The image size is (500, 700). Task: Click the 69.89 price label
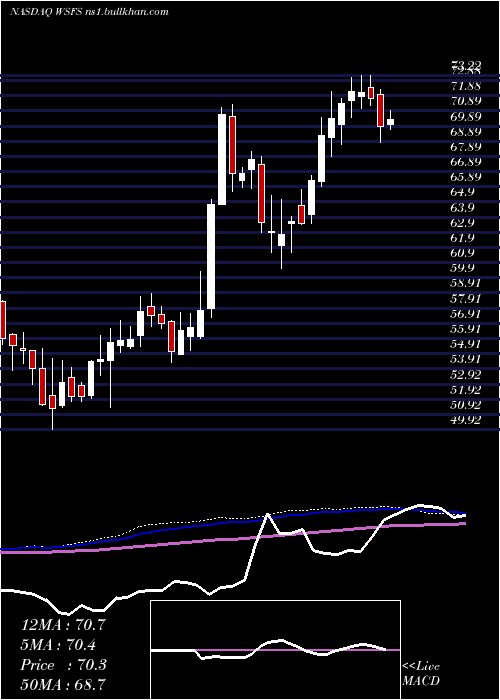tap(467, 117)
